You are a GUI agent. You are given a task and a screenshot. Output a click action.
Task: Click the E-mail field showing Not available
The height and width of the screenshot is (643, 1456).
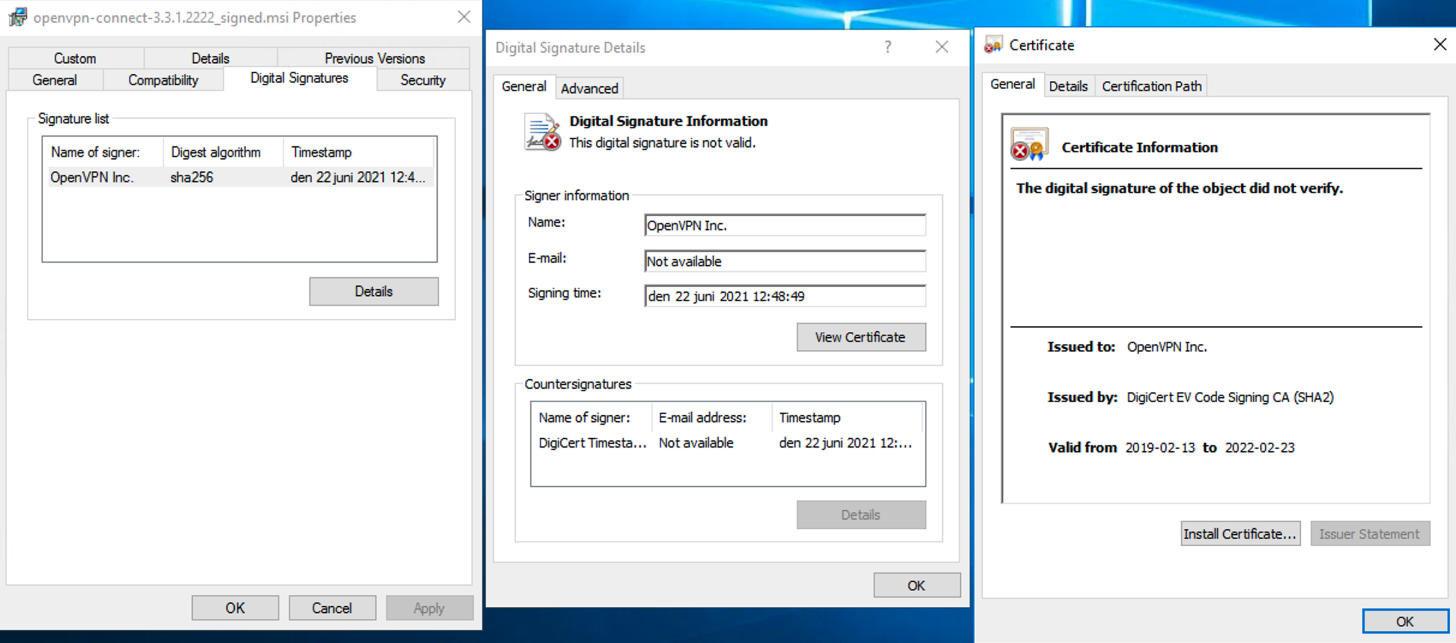[x=785, y=261]
